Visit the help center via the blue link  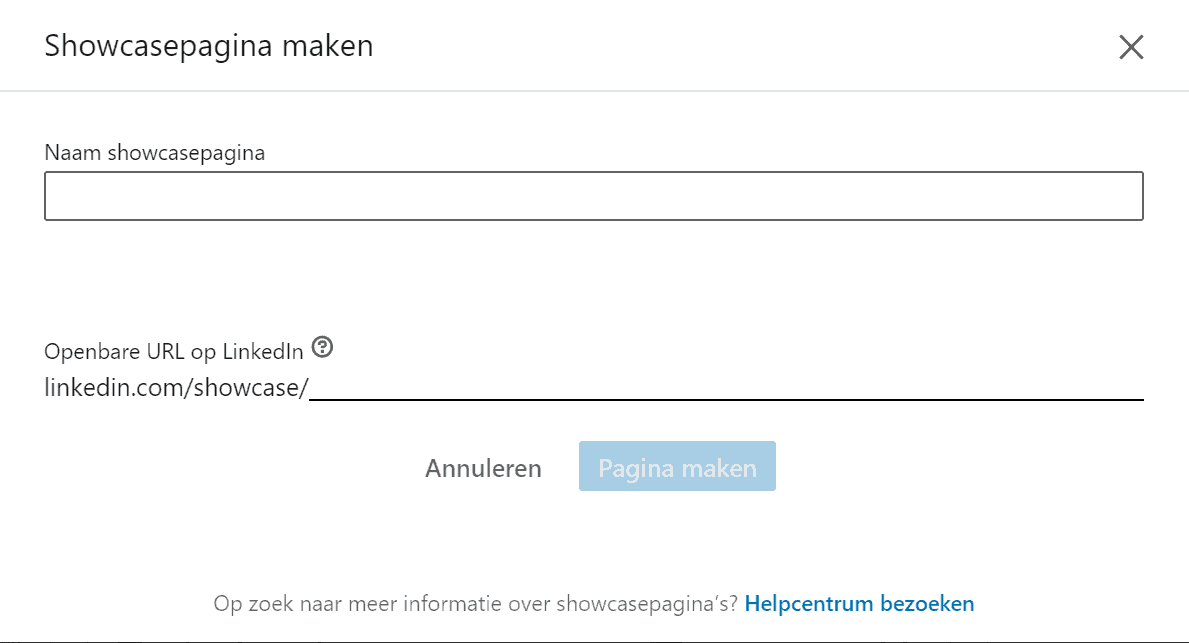[859, 604]
